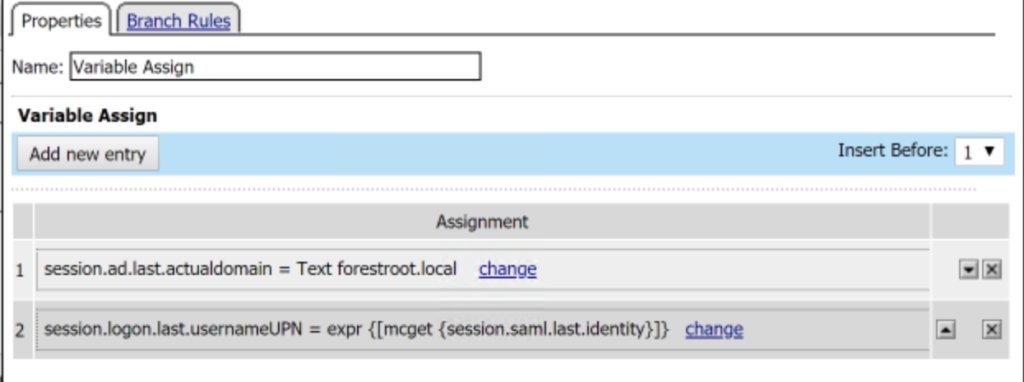Open the Branch Rules tab
The width and height of the screenshot is (1024, 382).
coord(178,21)
